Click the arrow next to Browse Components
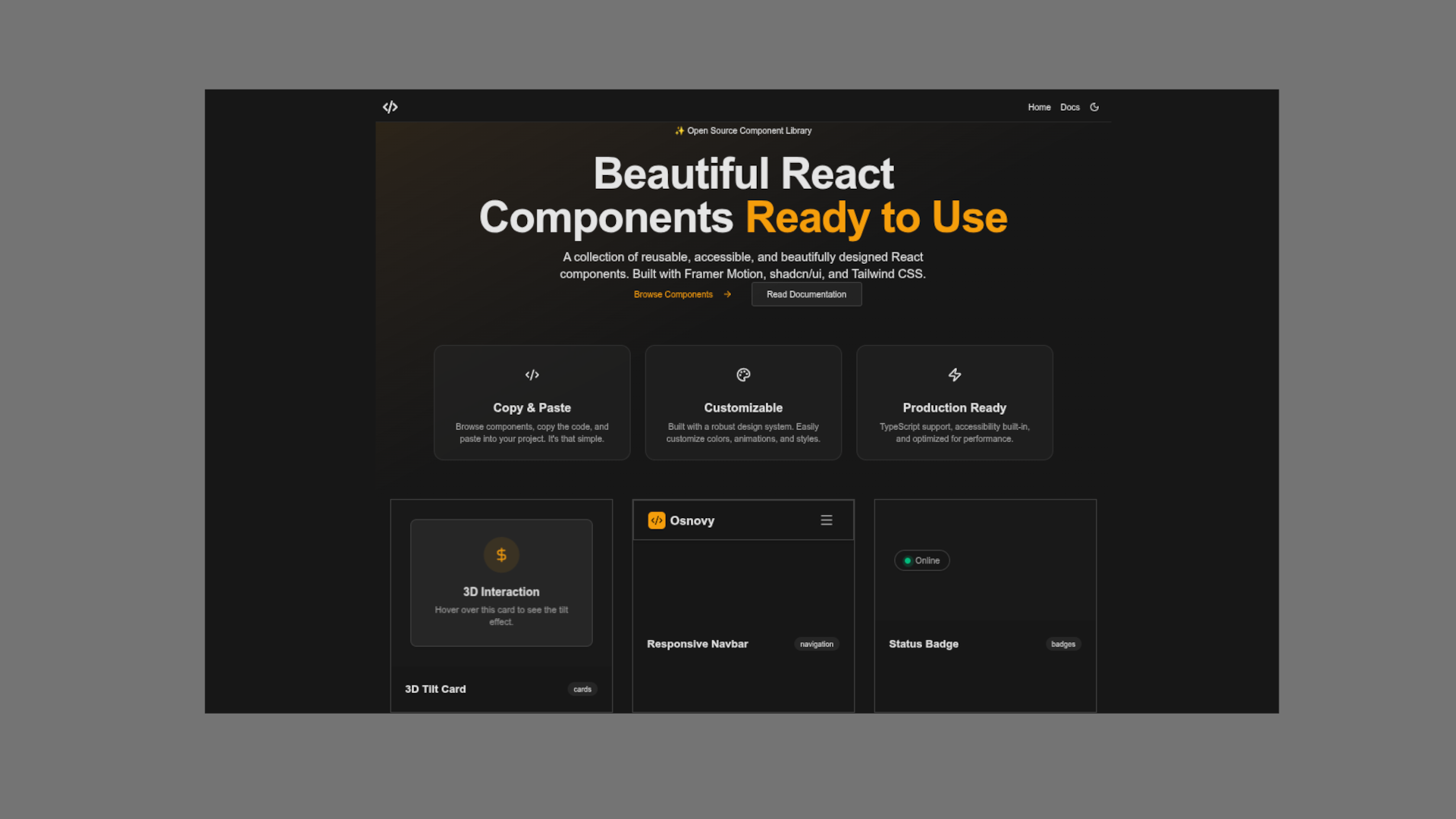Image resolution: width=1456 pixels, height=819 pixels. click(x=727, y=294)
